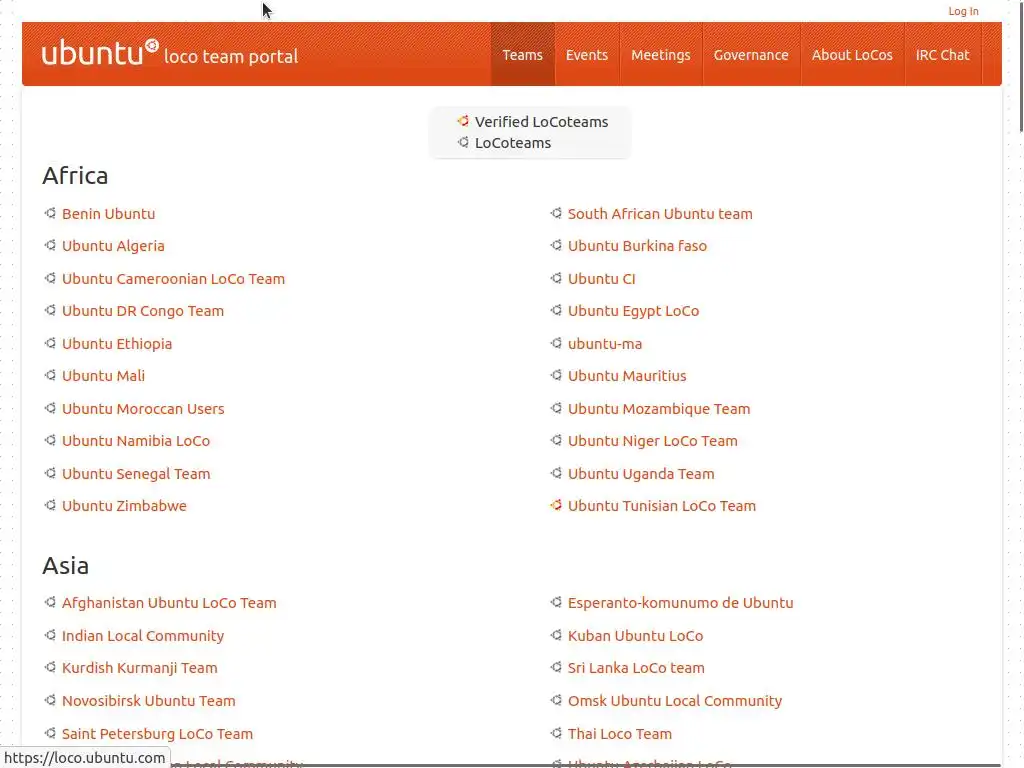Open the Ubuntu Algeria team page
Image resolution: width=1024 pixels, height=768 pixels.
coord(113,246)
